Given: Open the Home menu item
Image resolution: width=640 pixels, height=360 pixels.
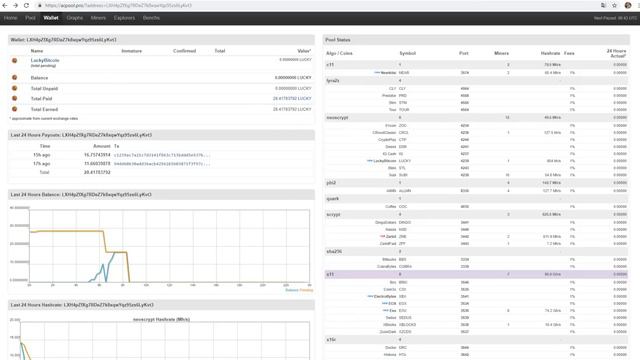Looking at the screenshot, I should tap(11, 18).
